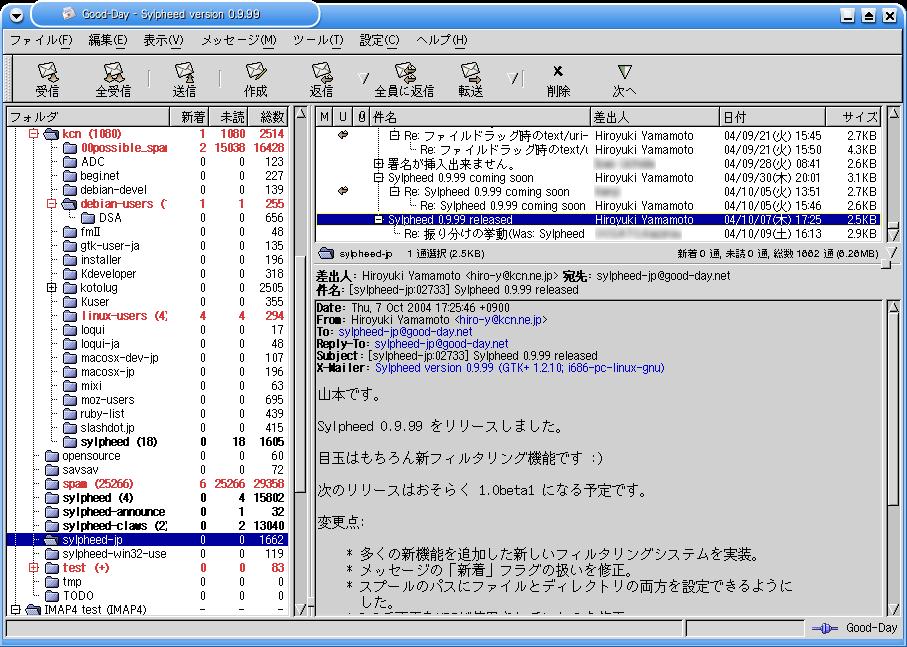Toggle message view with triangle beside summary status
This screenshot has height=647, width=907.
tap(893, 253)
